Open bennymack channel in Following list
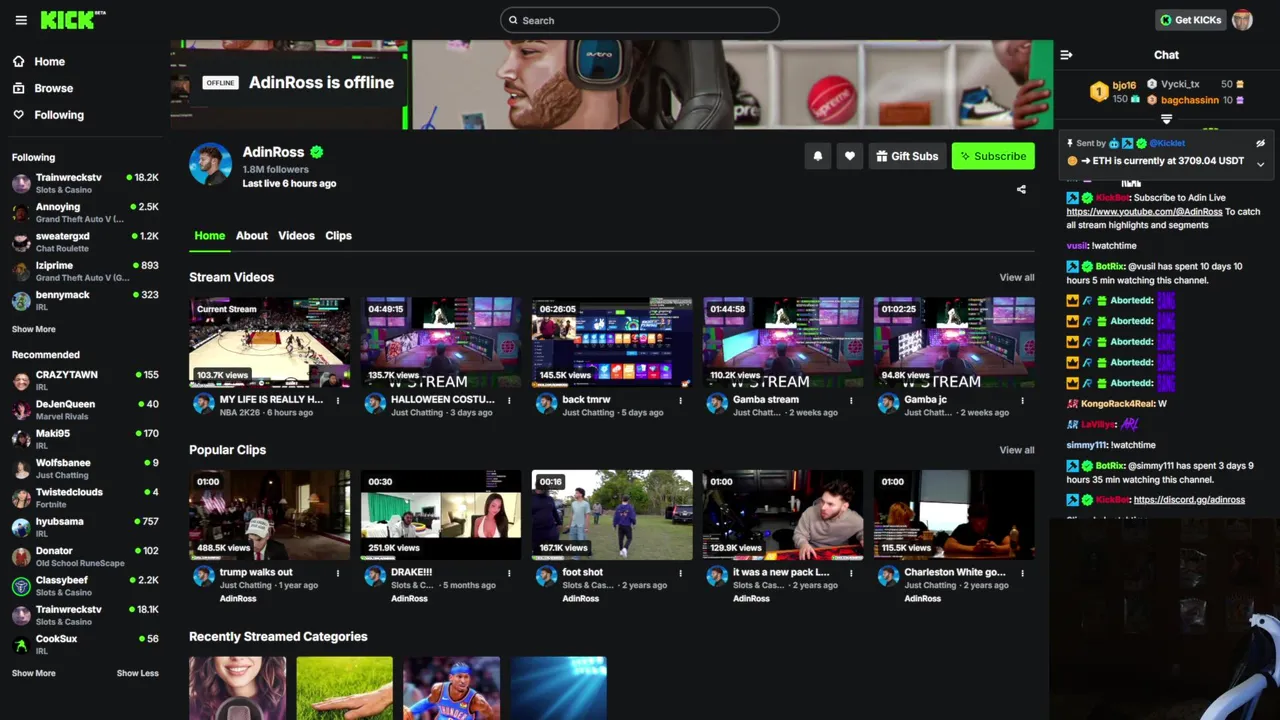Viewport: 1280px width, 720px height. coord(85,300)
